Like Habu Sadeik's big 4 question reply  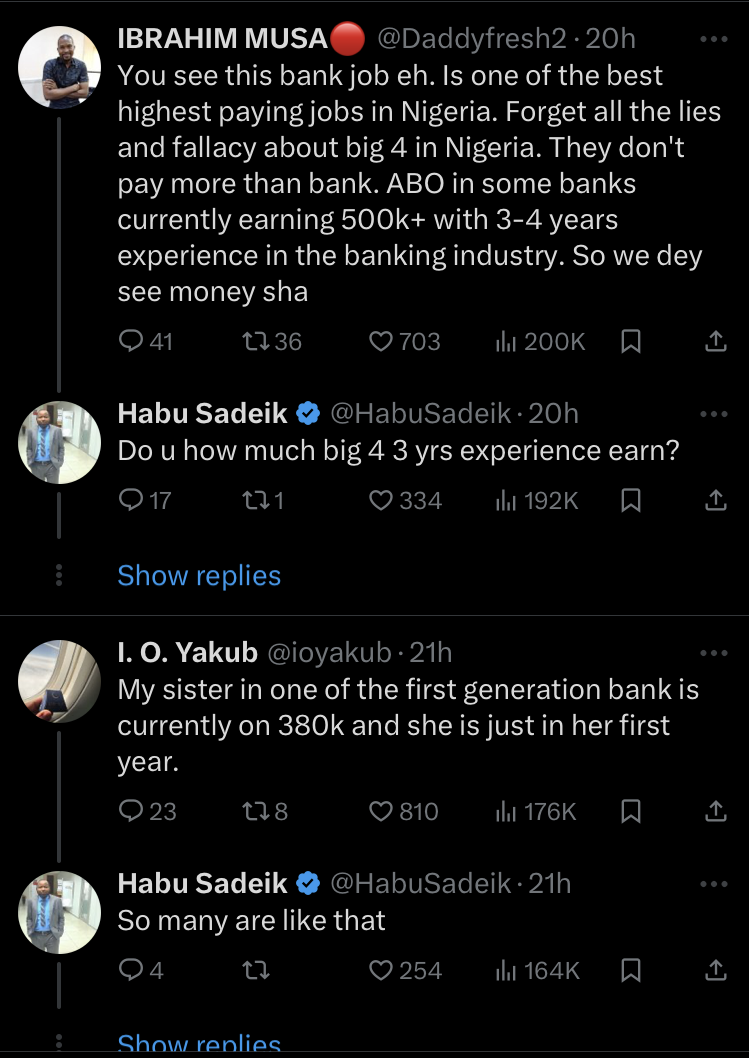tap(405, 501)
